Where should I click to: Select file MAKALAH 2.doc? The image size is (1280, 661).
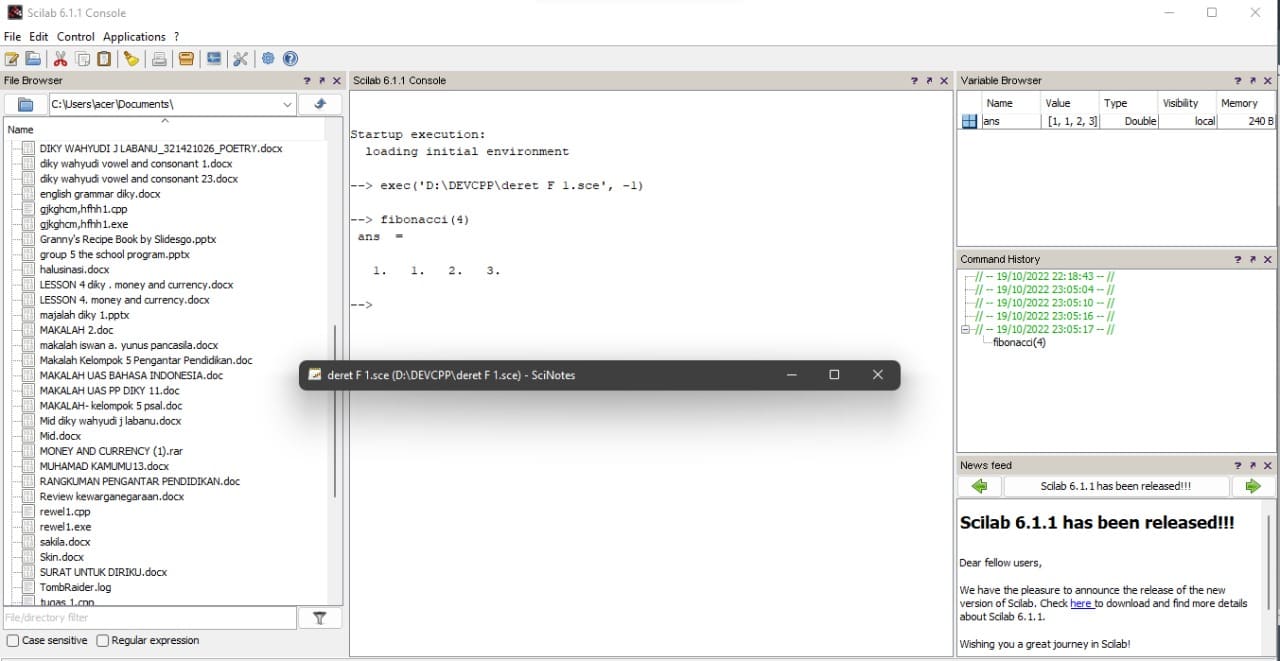pyautogui.click(x=77, y=330)
